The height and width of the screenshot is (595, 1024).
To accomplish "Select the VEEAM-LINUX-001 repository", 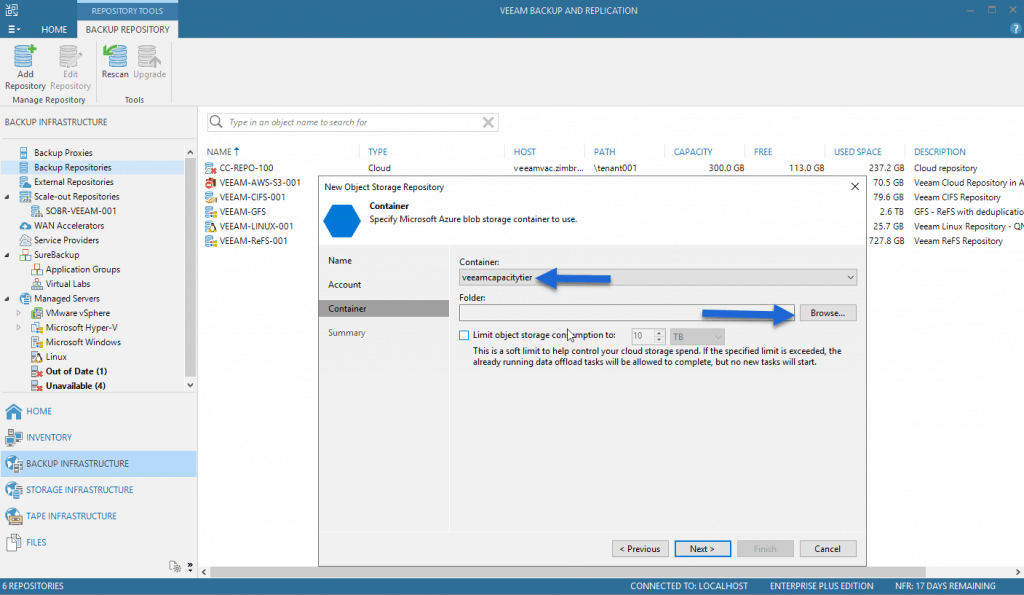I will tap(256, 226).
